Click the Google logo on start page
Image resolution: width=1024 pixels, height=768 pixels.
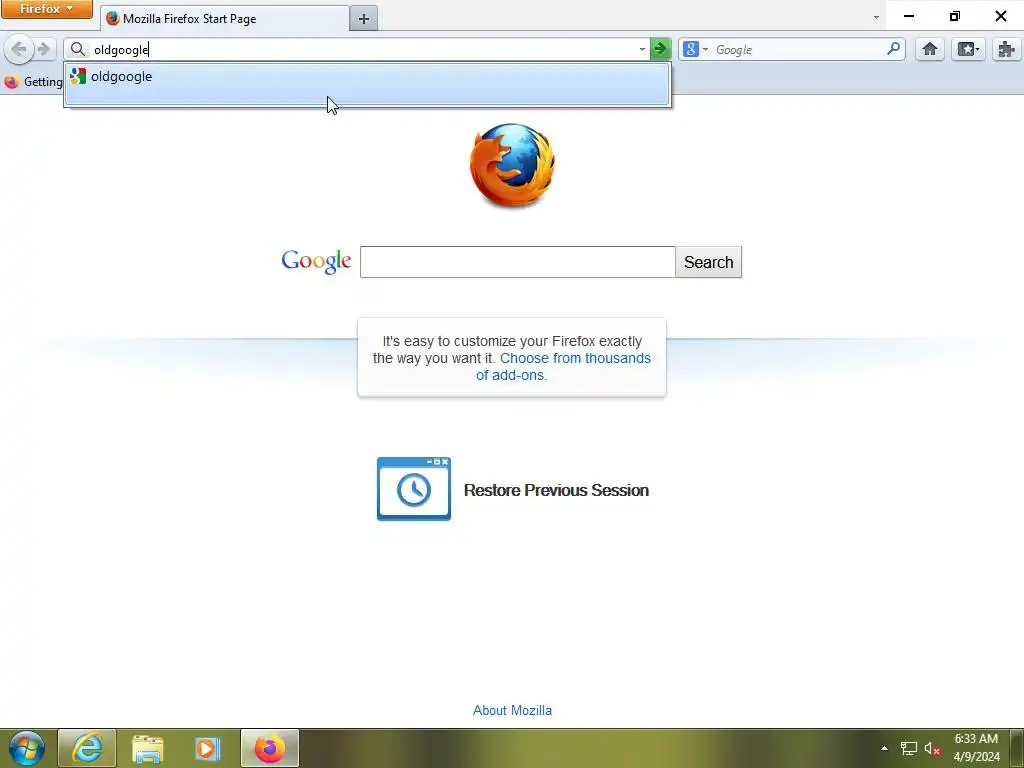(316, 261)
